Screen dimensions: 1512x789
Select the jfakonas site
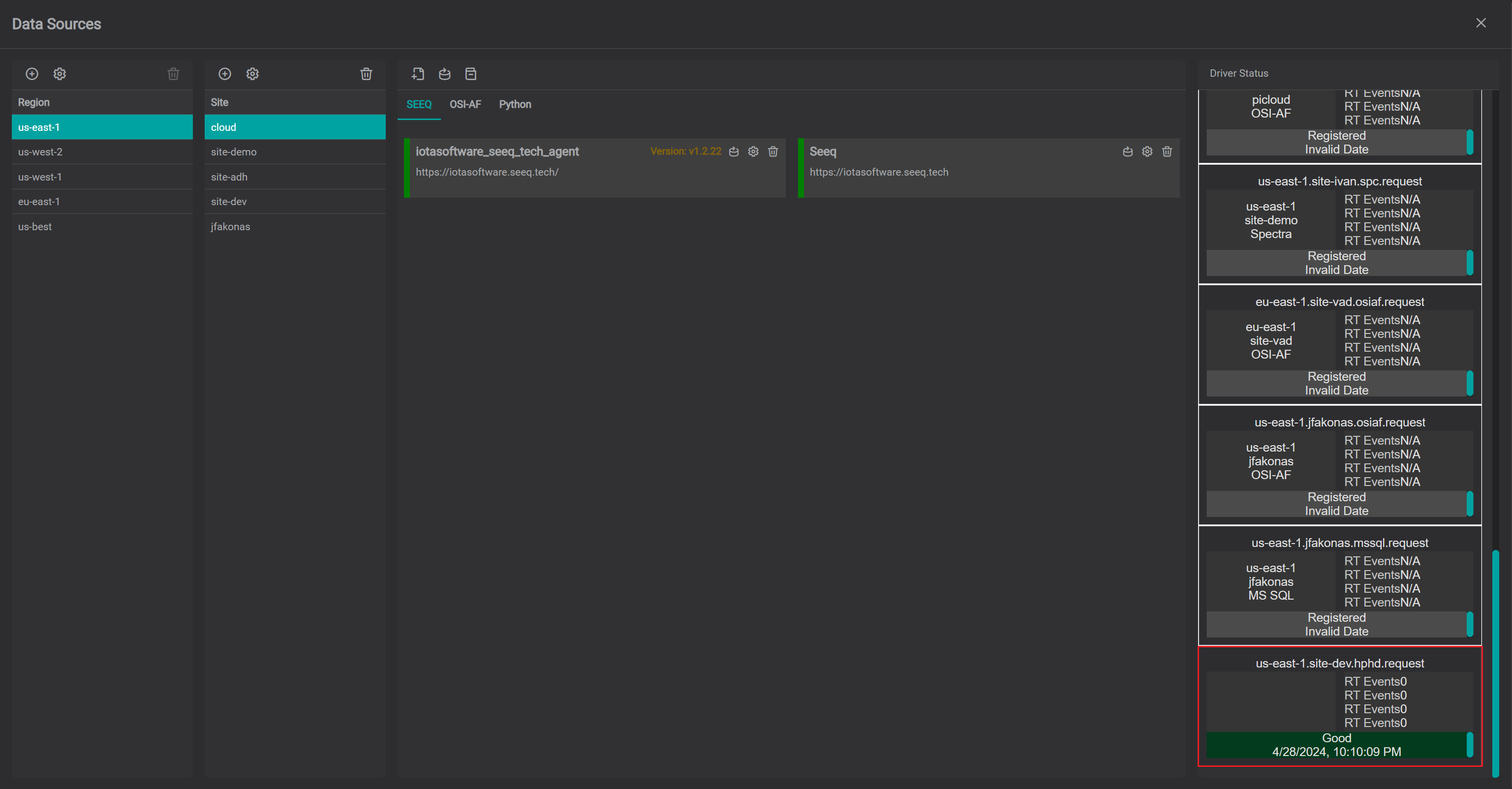[x=295, y=227]
